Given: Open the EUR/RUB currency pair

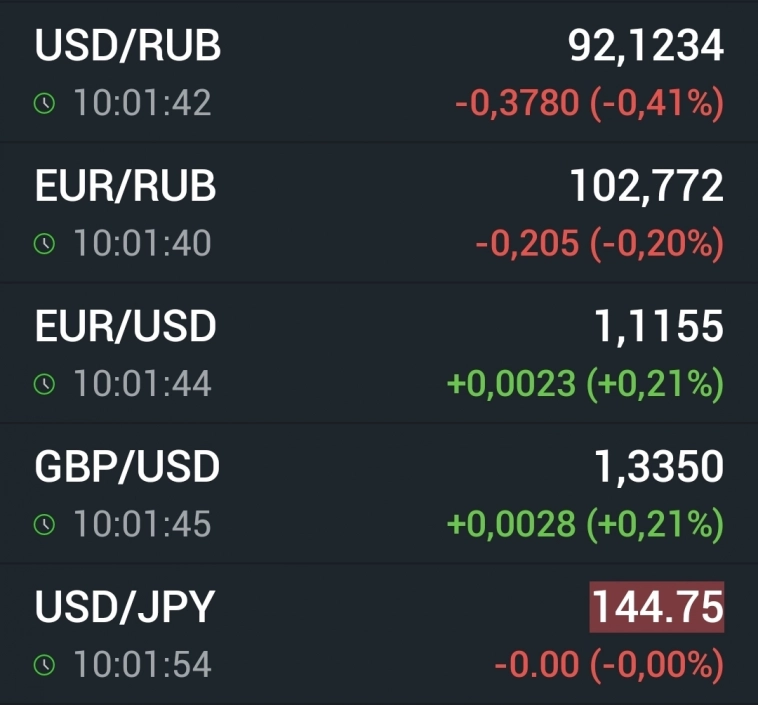Looking at the screenshot, I should pos(125,186).
